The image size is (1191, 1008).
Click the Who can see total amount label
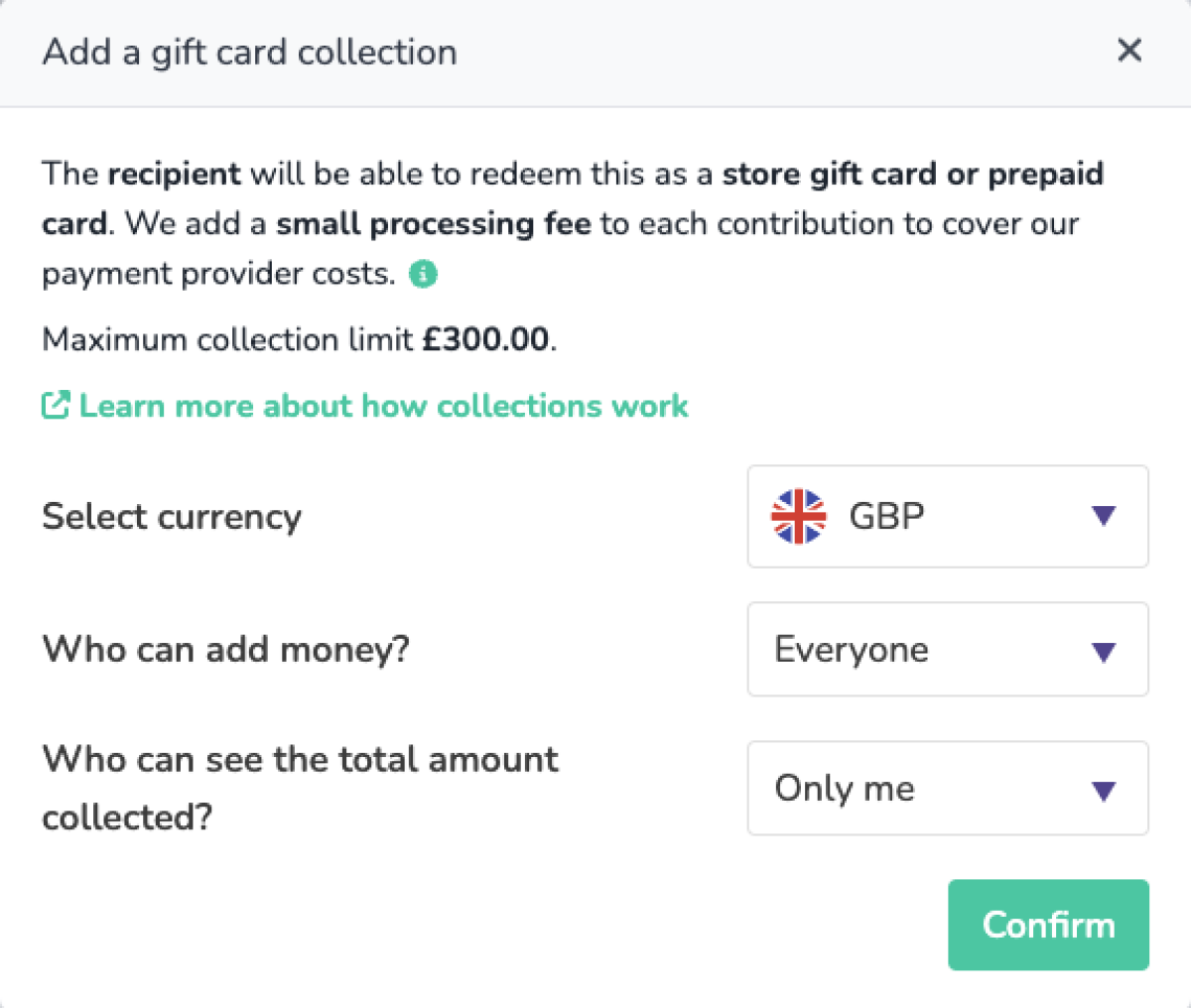(300, 787)
